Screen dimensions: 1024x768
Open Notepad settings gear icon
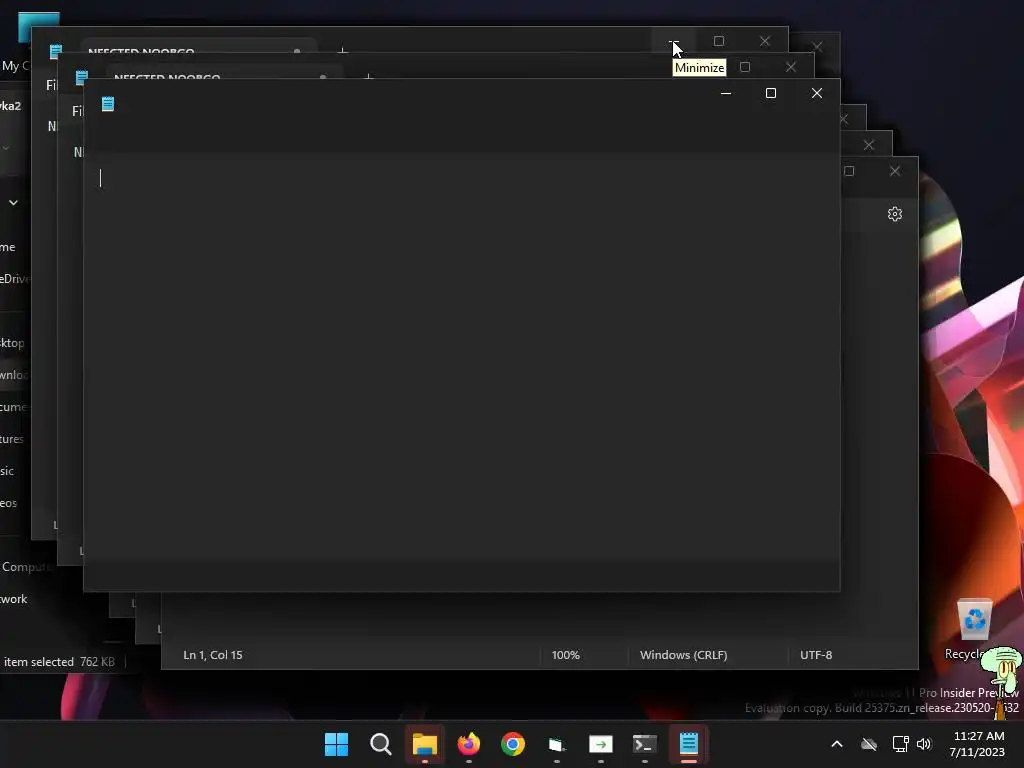coord(895,214)
